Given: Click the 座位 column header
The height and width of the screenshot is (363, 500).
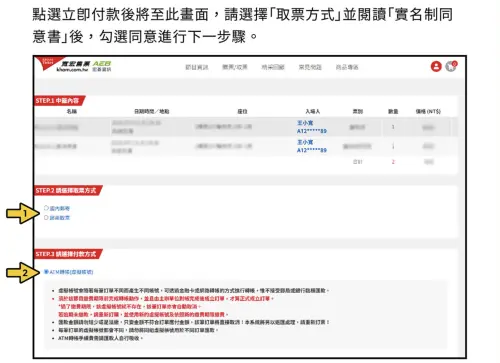Looking at the screenshot, I should click(x=242, y=111).
